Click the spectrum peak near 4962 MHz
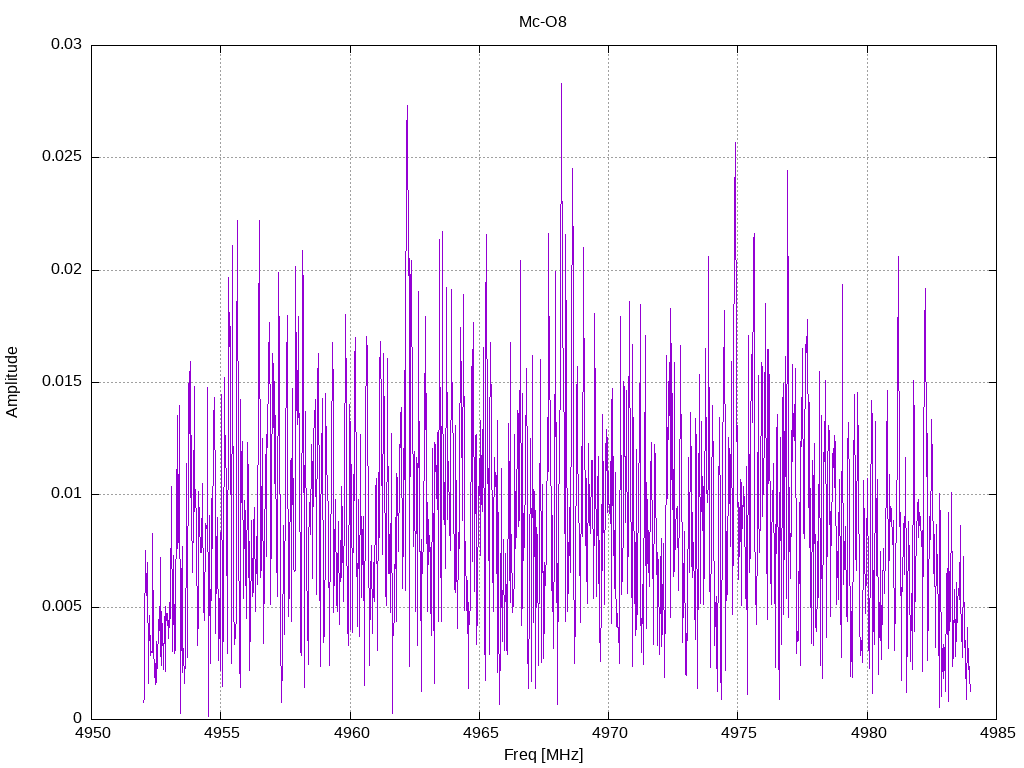Image resolution: width=1024 pixels, height=768 pixels. click(408, 105)
